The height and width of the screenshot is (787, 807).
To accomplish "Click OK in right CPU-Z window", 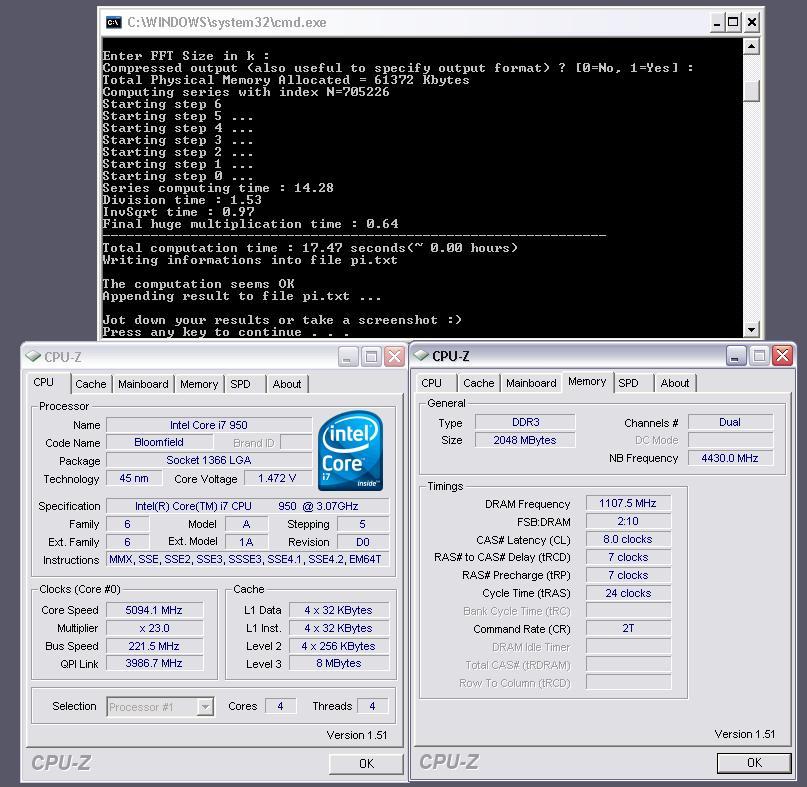I will point(755,762).
